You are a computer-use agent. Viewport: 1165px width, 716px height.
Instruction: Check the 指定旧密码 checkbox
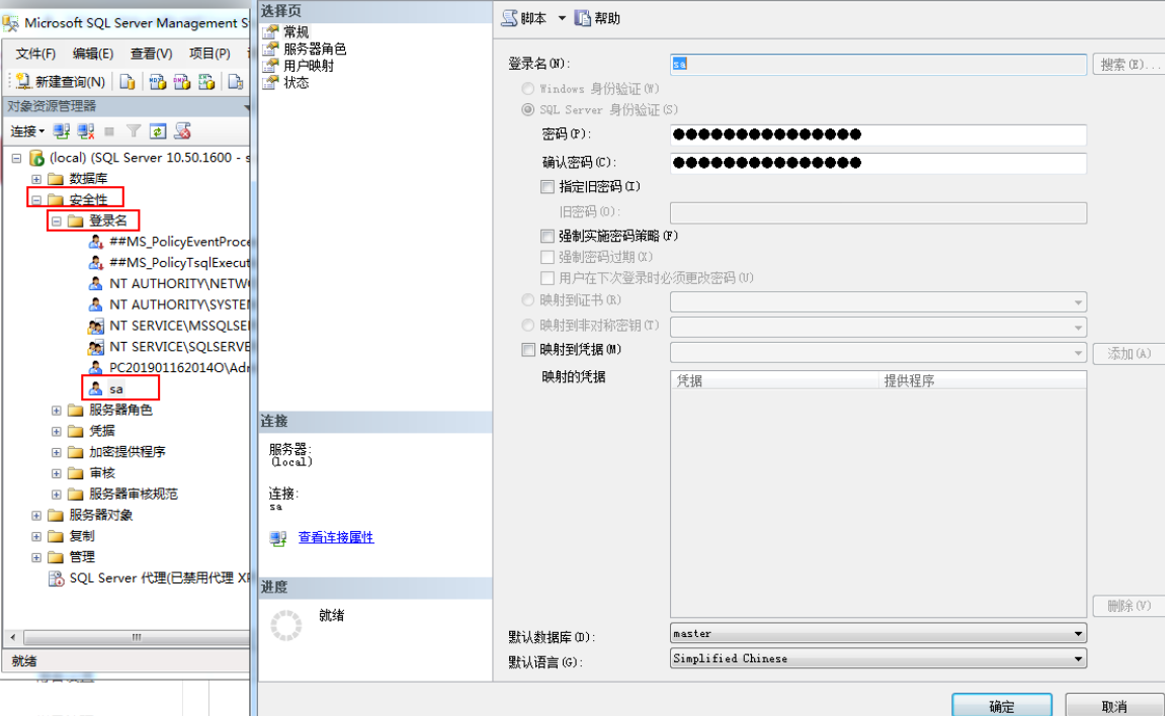[x=548, y=186]
